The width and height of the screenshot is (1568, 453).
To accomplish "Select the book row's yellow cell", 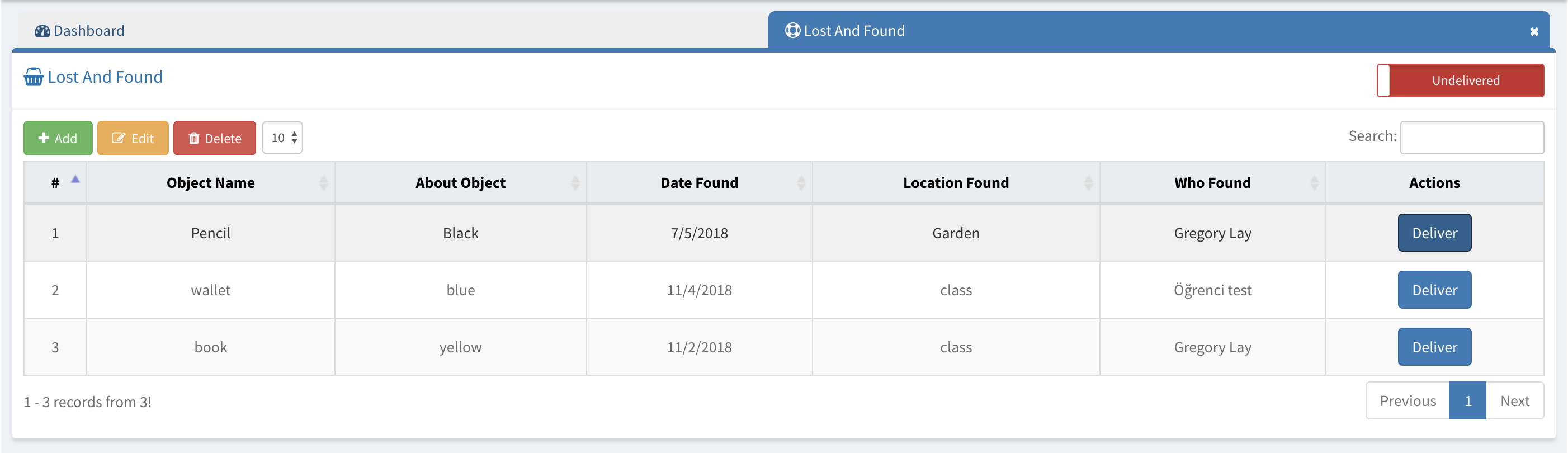I will pyautogui.click(x=460, y=348).
